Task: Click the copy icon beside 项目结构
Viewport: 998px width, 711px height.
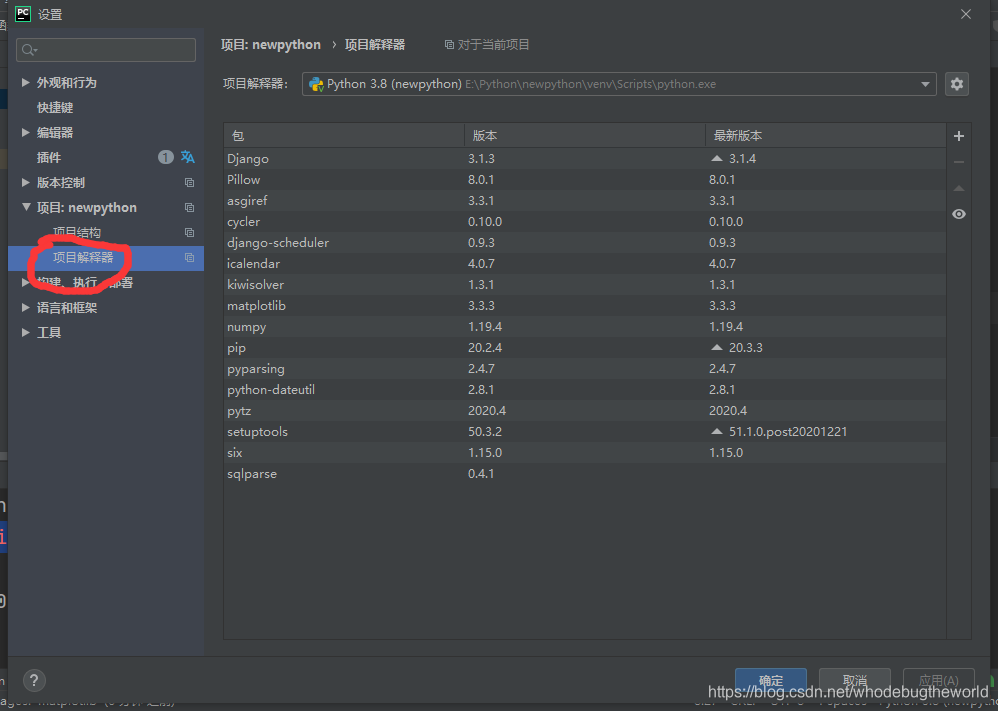Action: click(x=189, y=232)
